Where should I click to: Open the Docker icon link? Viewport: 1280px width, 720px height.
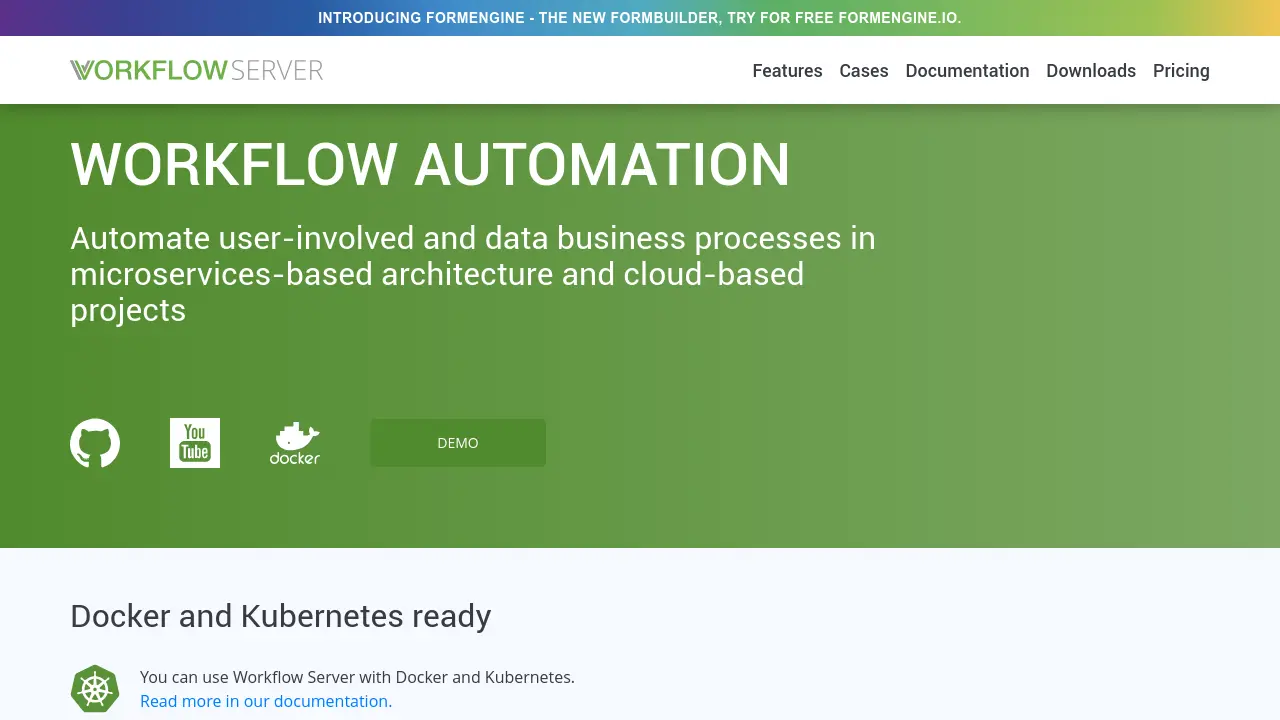295,443
